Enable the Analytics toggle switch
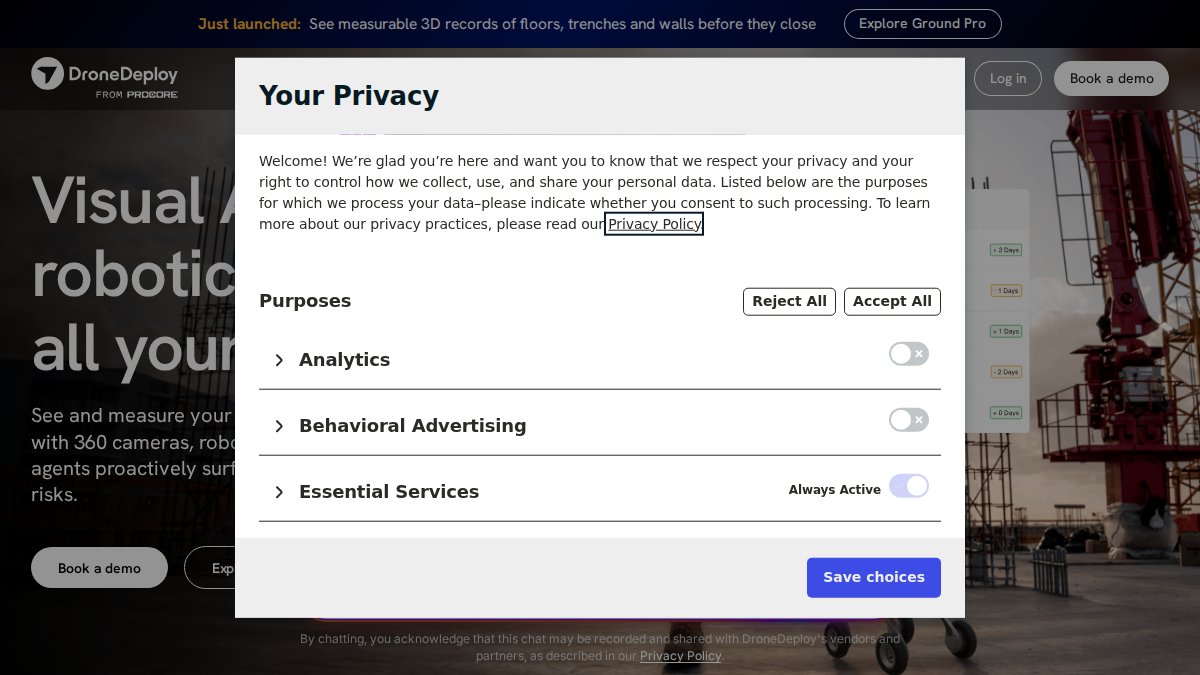This screenshot has height=675, width=1200. point(909,354)
